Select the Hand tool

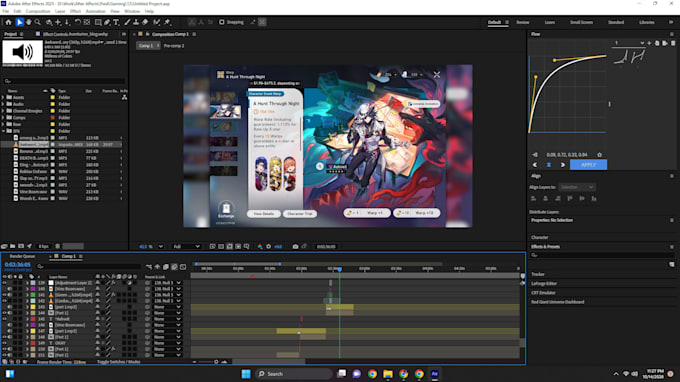29,22
